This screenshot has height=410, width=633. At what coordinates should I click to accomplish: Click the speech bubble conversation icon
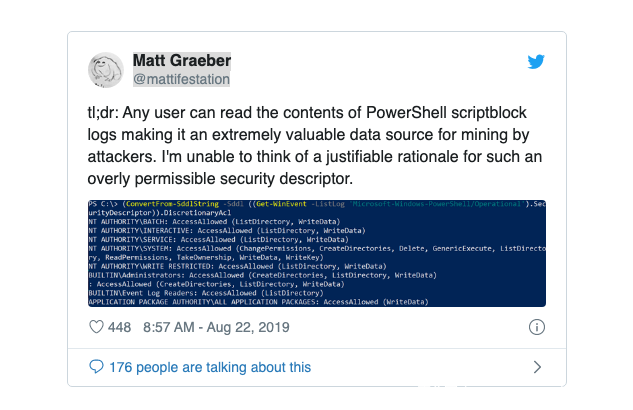coord(96,367)
